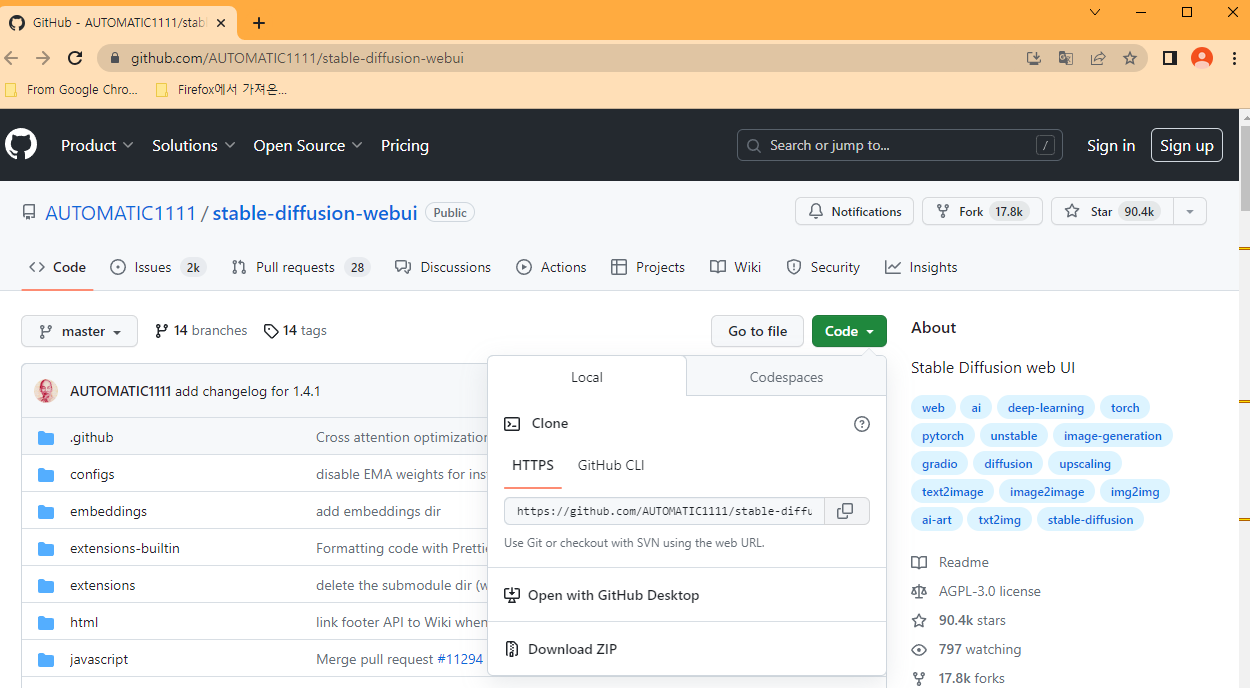The height and width of the screenshot is (688, 1250).
Task: Open the Chrome tab search chevron
Action: pyautogui.click(x=1095, y=12)
